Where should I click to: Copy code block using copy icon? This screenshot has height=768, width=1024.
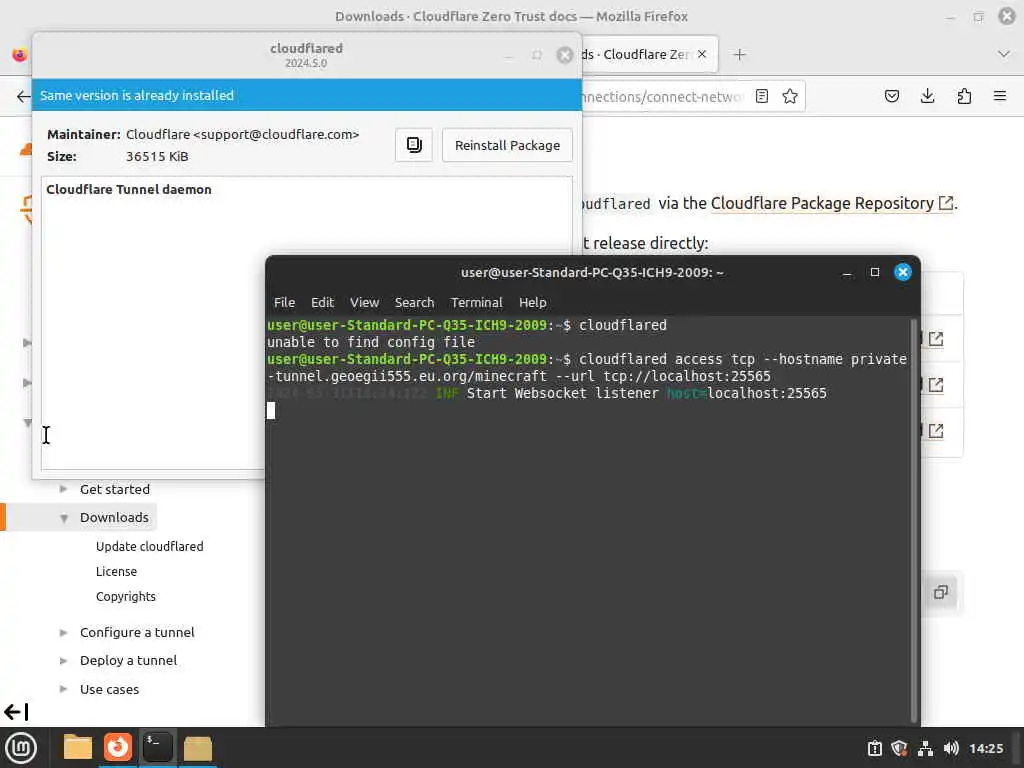[940, 592]
